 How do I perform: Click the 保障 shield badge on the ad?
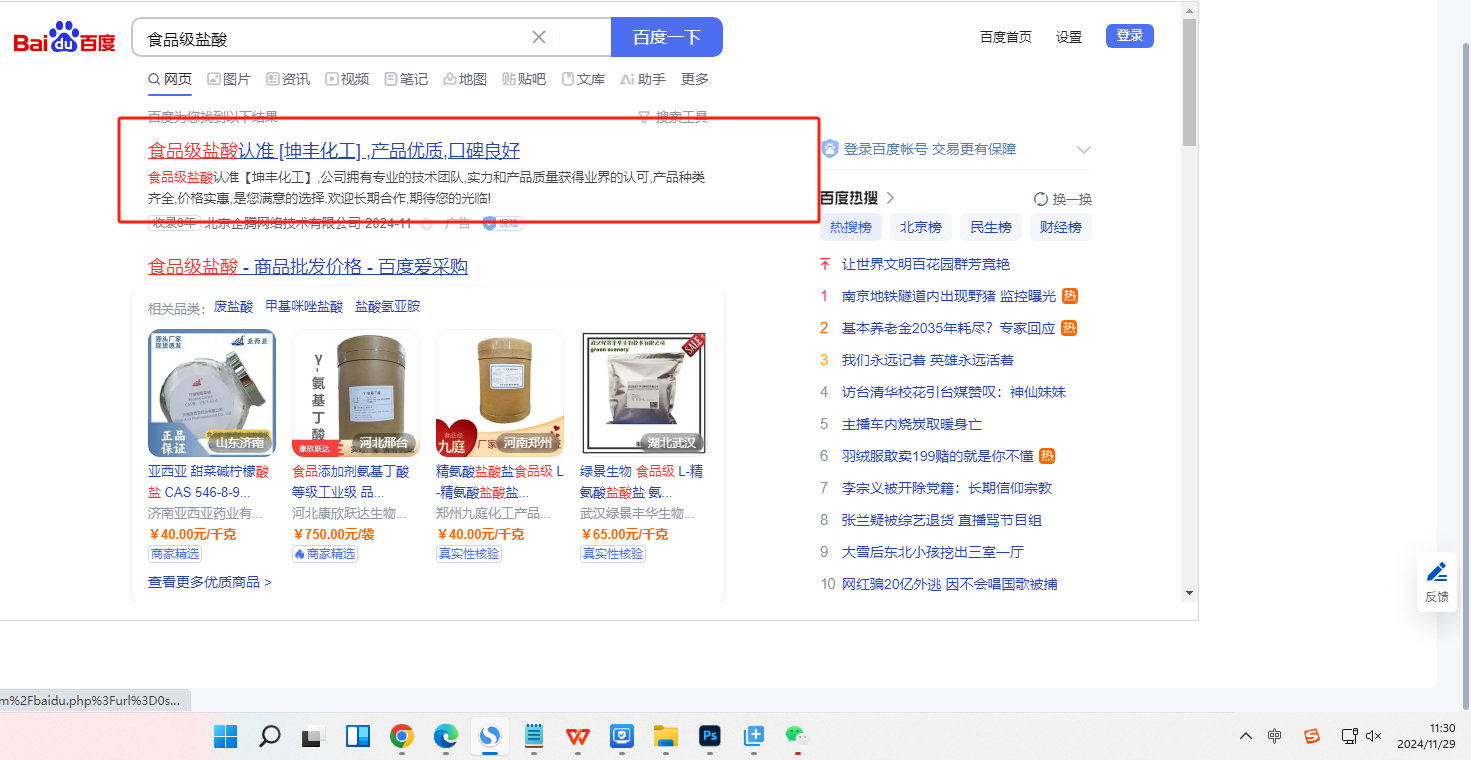tap(503, 223)
